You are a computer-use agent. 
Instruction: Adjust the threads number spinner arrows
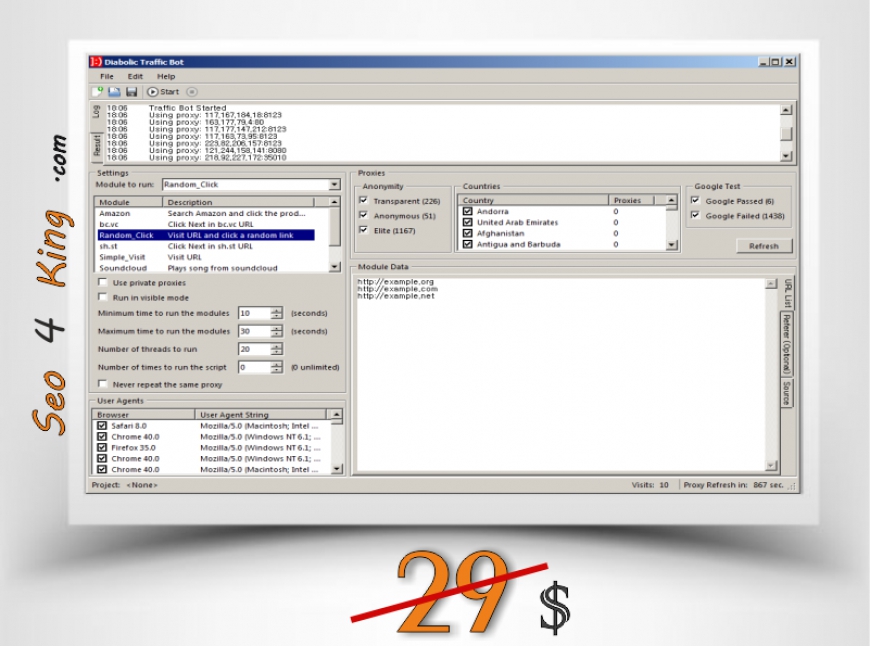276,349
